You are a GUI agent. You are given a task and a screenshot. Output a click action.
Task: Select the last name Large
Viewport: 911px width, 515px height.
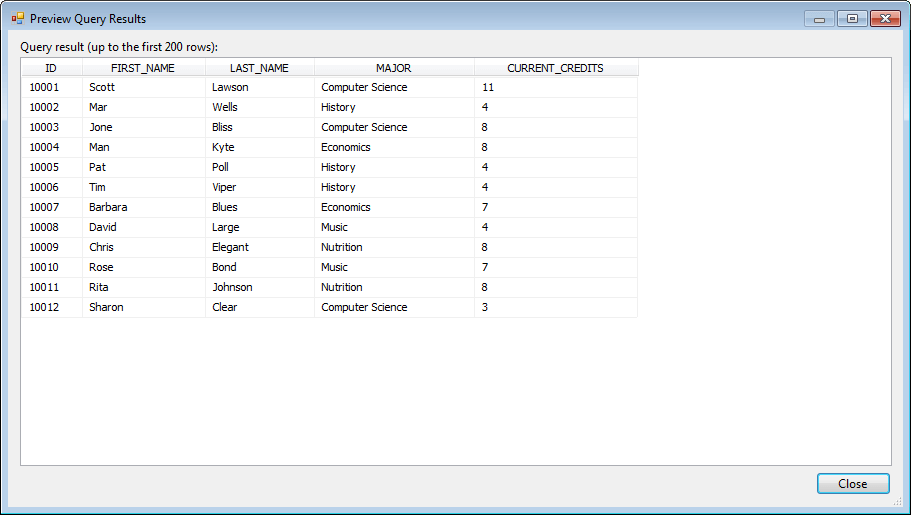[260, 227]
